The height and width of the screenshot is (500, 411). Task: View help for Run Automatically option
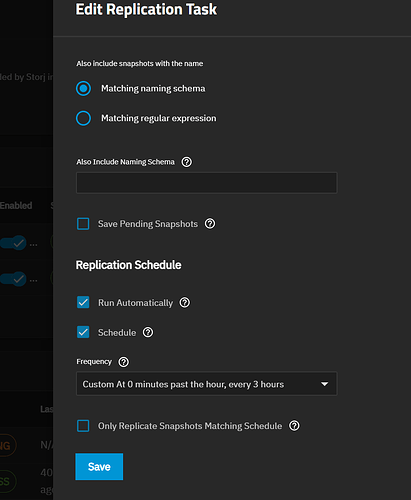click(x=185, y=303)
